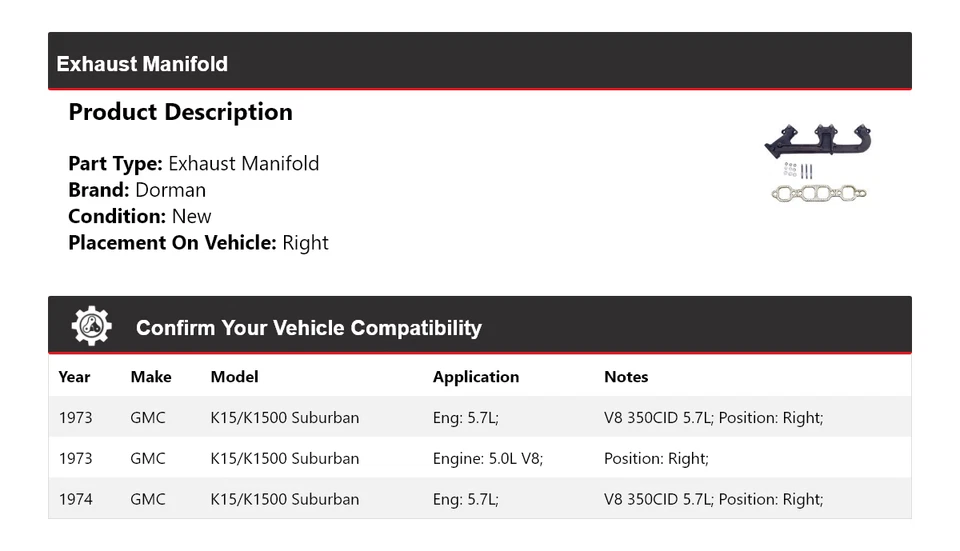
Task: Click the Brand: Dorman line
Action: tap(137, 190)
